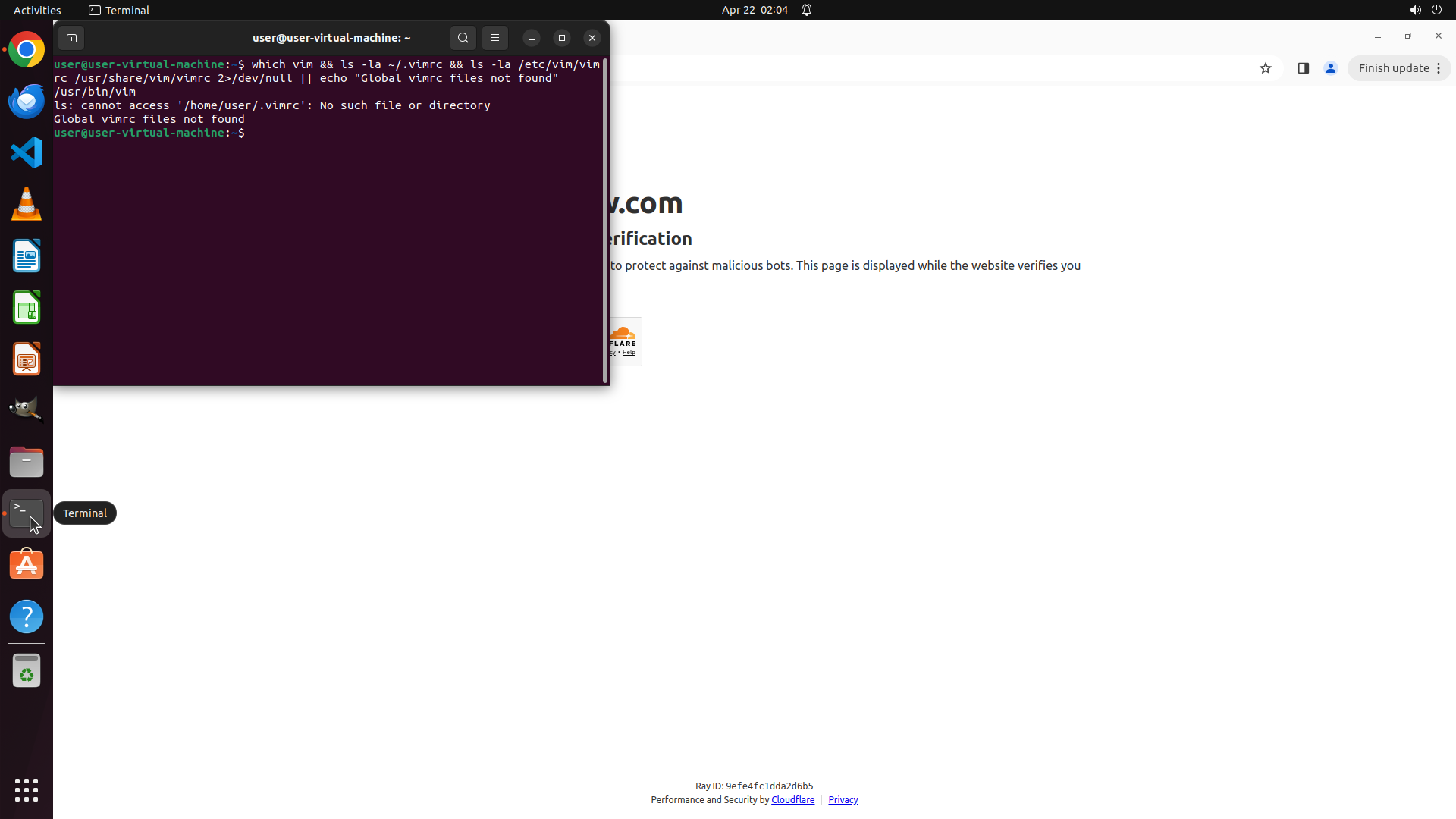The height and width of the screenshot is (819, 1456).
Task: Launch Thunderbird from the dock
Action: coord(27,102)
